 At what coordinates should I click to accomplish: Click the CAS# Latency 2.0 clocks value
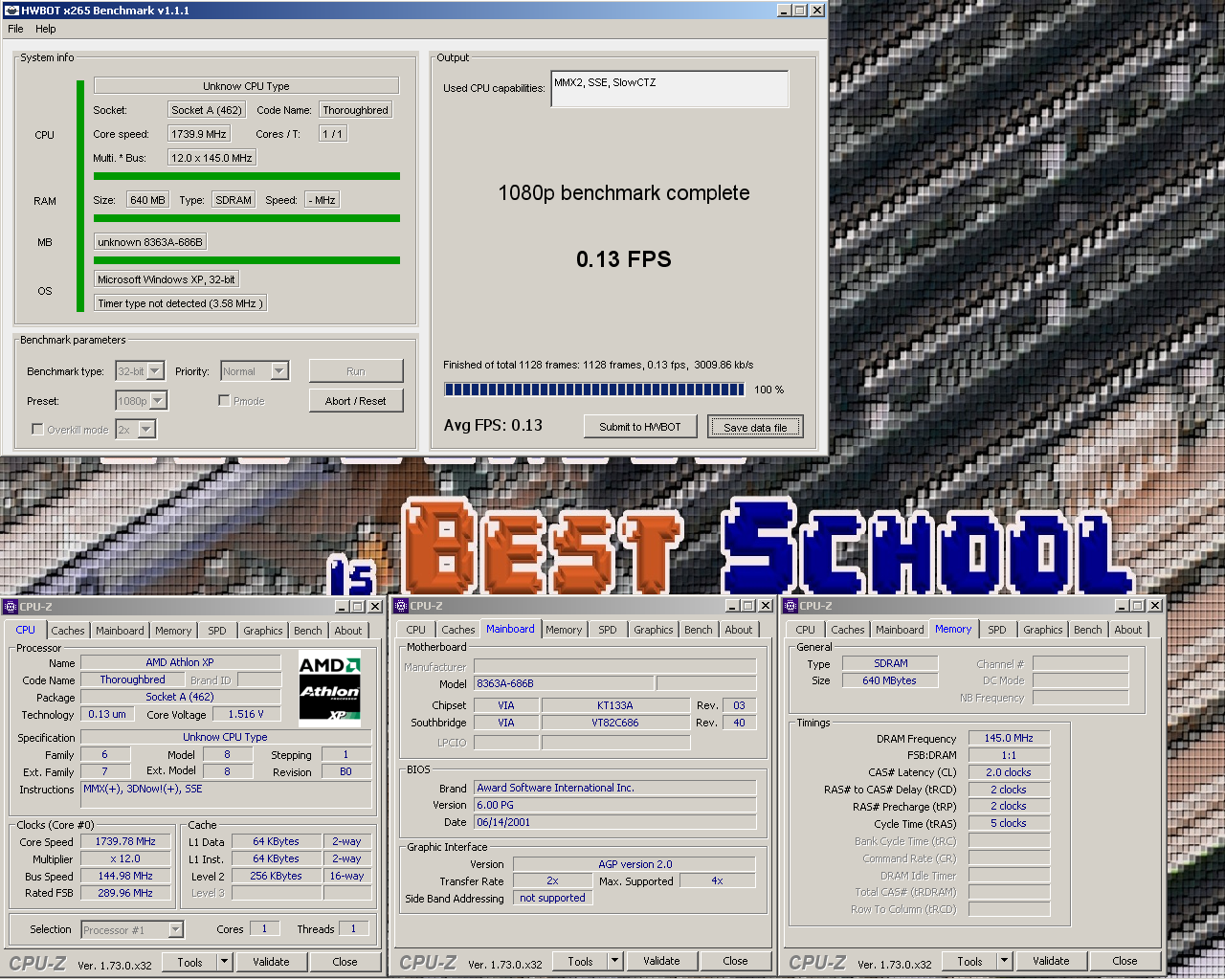click(1009, 772)
